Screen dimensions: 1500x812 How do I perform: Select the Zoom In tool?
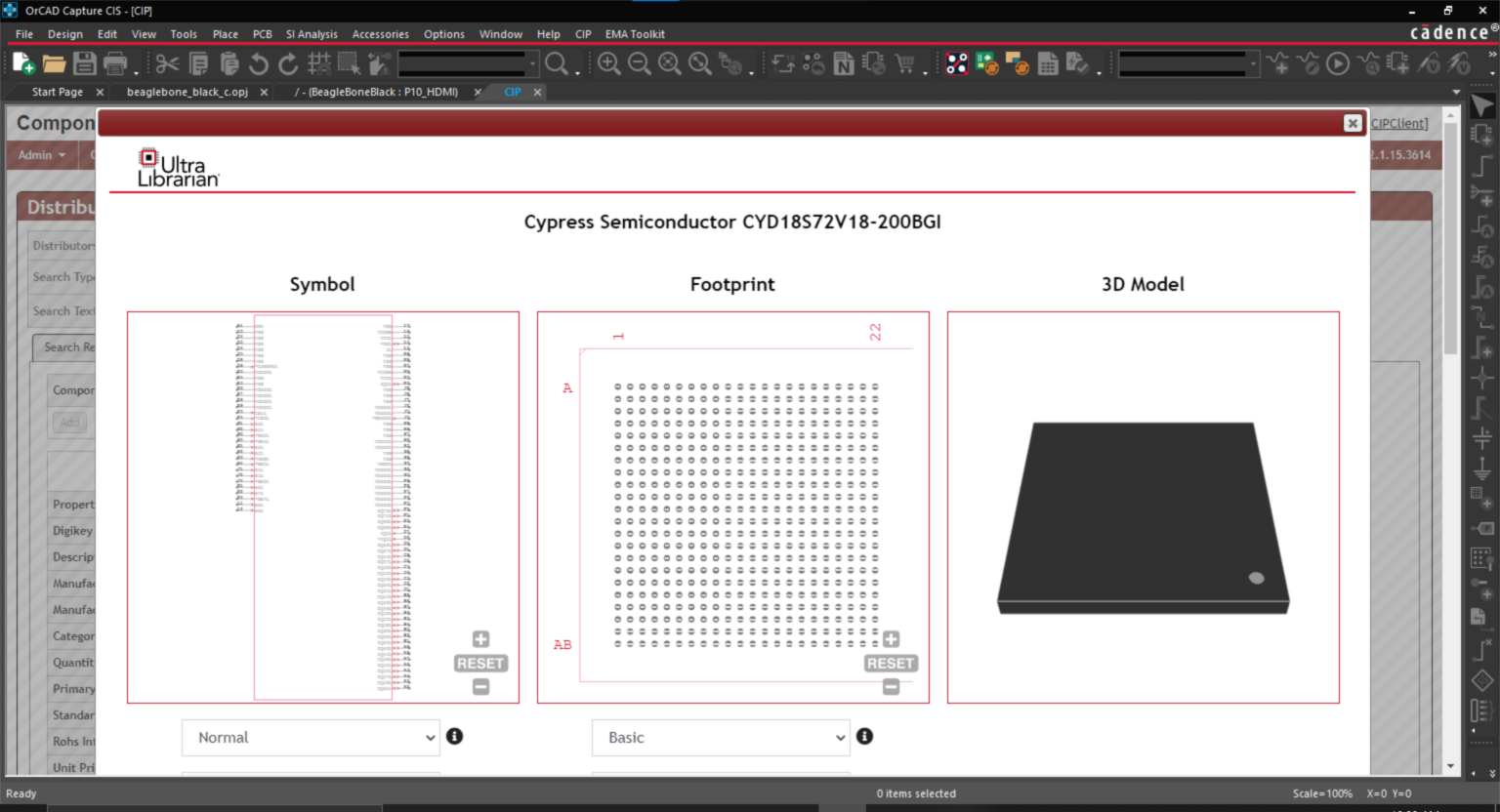608,61
